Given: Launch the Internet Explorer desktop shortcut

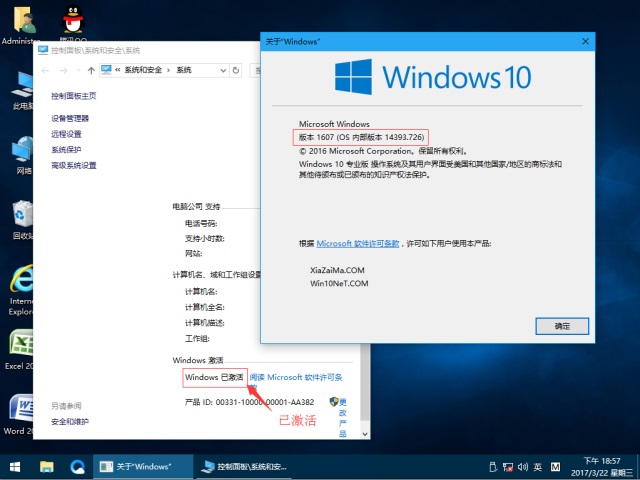Looking at the screenshot, I should coord(22,282).
